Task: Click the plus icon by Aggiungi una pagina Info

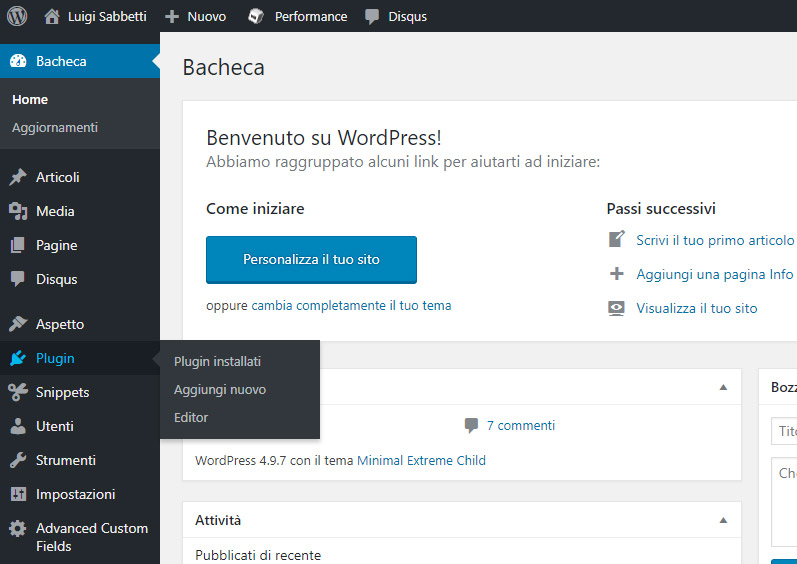Action: click(x=617, y=274)
